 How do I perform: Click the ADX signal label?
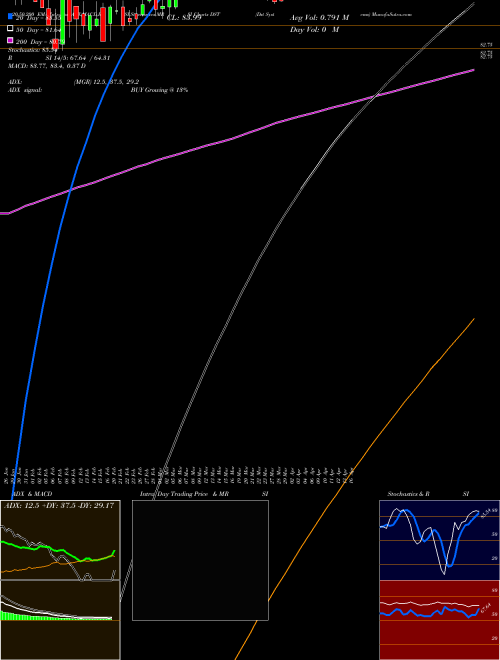(x=25, y=90)
